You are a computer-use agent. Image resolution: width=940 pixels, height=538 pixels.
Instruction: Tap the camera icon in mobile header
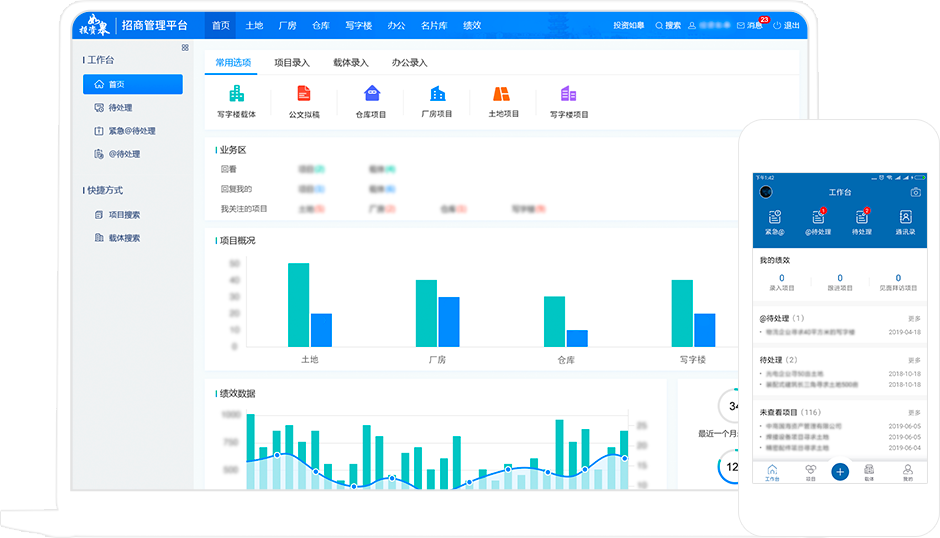[915, 192]
